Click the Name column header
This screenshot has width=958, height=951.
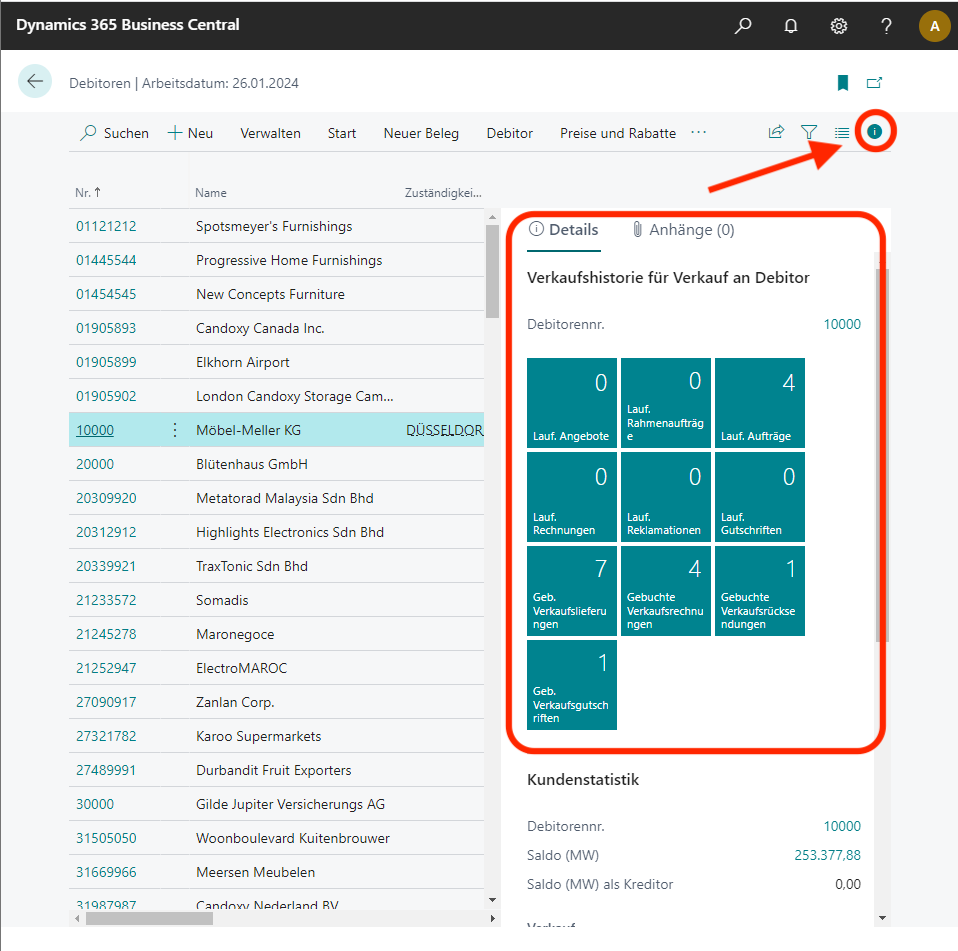211,193
